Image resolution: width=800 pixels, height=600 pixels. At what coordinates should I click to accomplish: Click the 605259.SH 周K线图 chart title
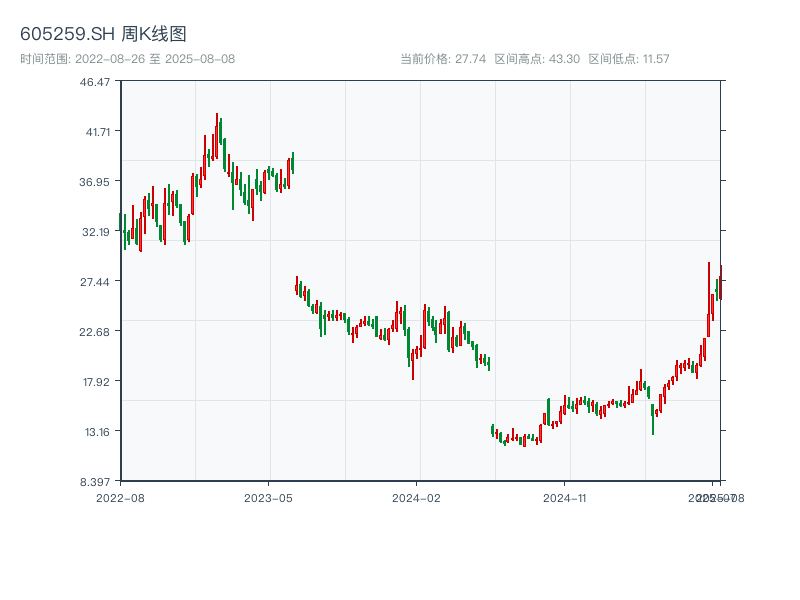tap(103, 35)
